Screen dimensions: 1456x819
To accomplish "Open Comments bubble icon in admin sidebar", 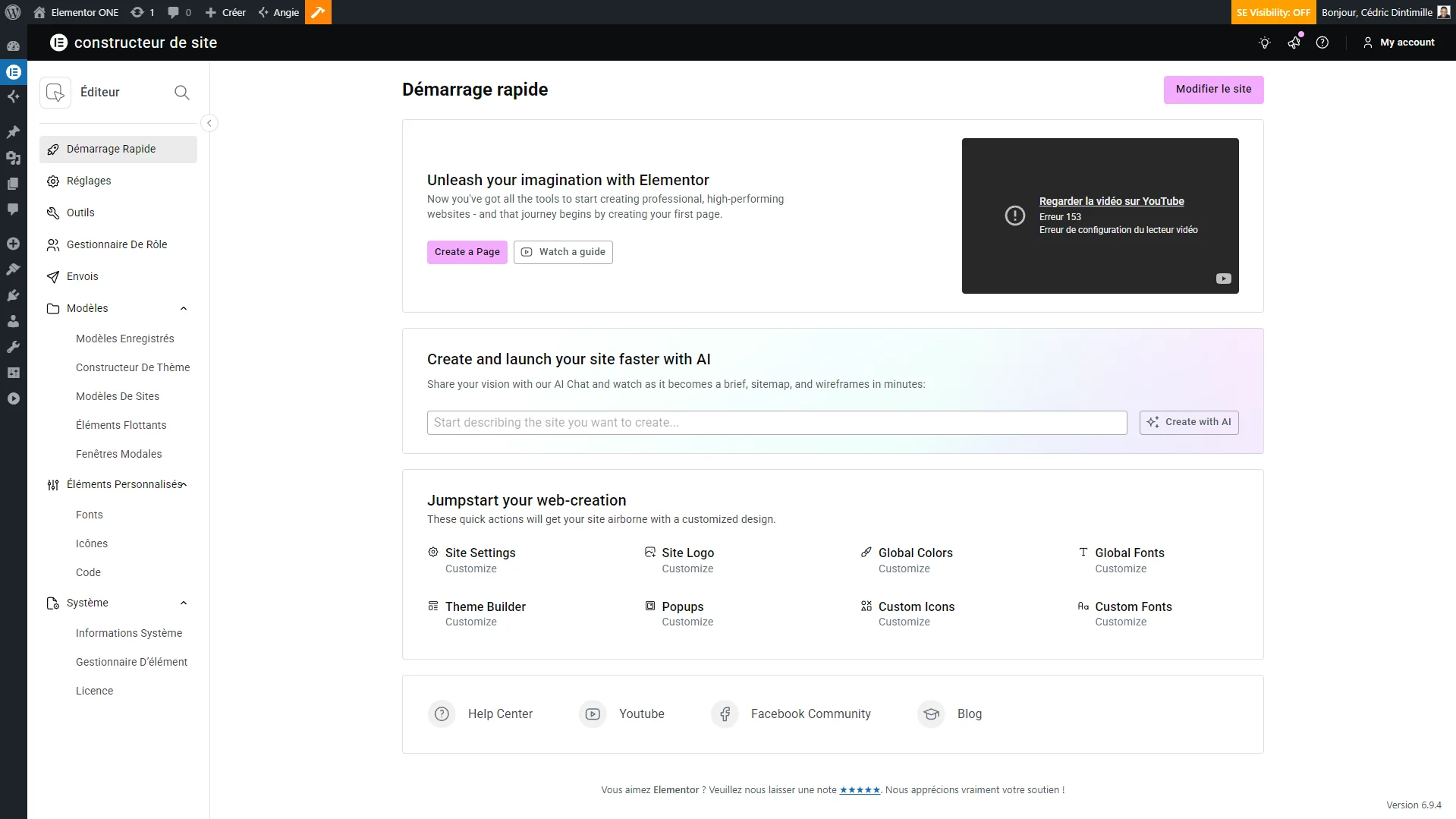I will click(13, 209).
